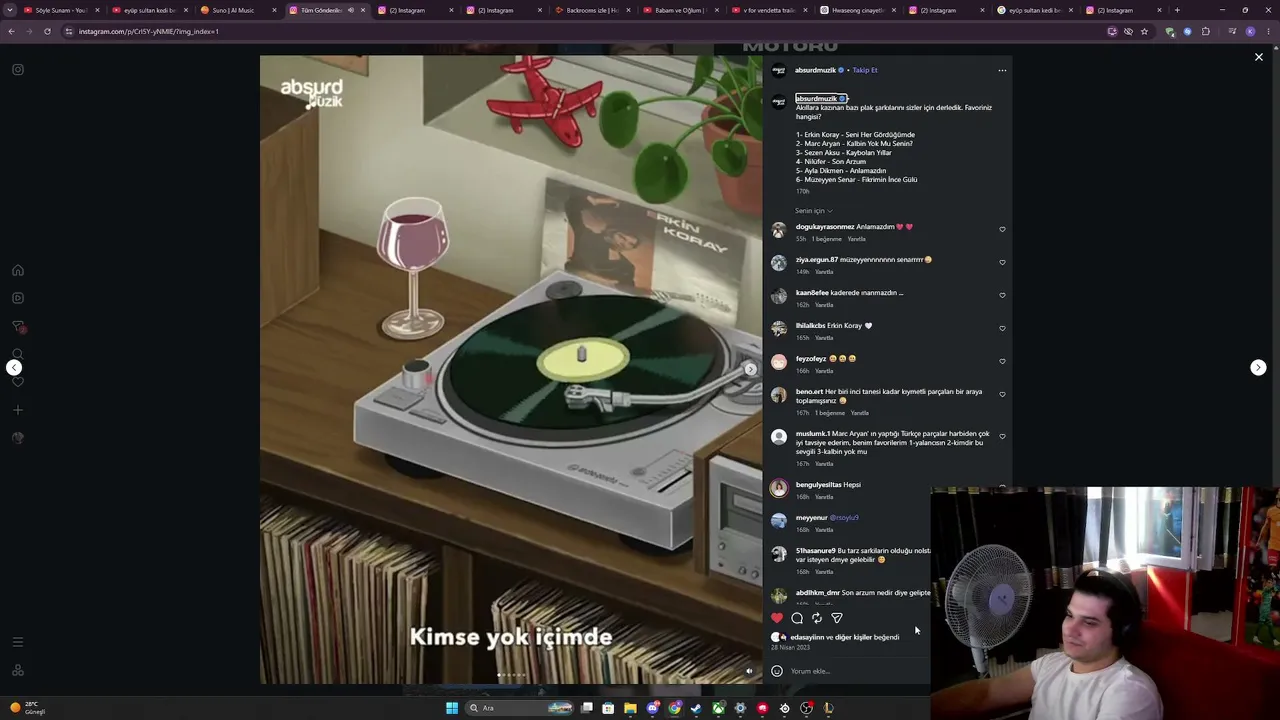The width and height of the screenshot is (1280, 720).
Task: Go to the previous post arrow
Action: (14, 368)
